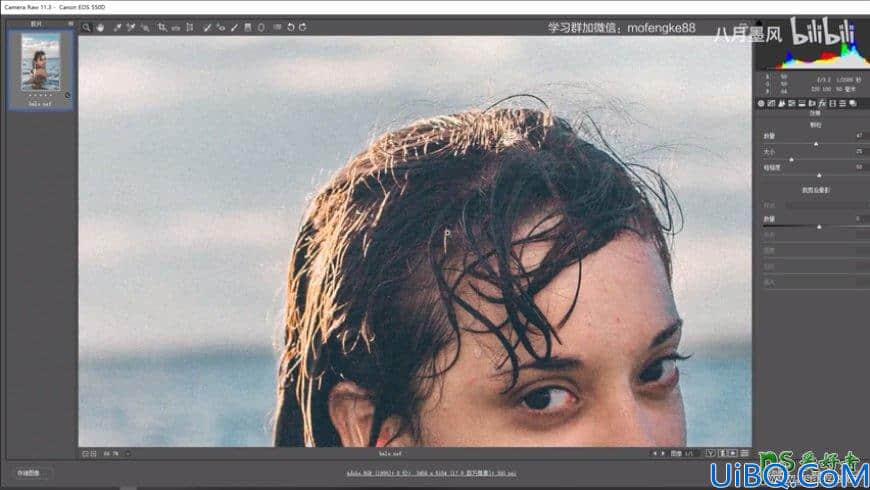This screenshot has width=870, height=490.
Task: Click the post-crop vignetting amount slider handle
Action: pyautogui.click(x=819, y=226)
